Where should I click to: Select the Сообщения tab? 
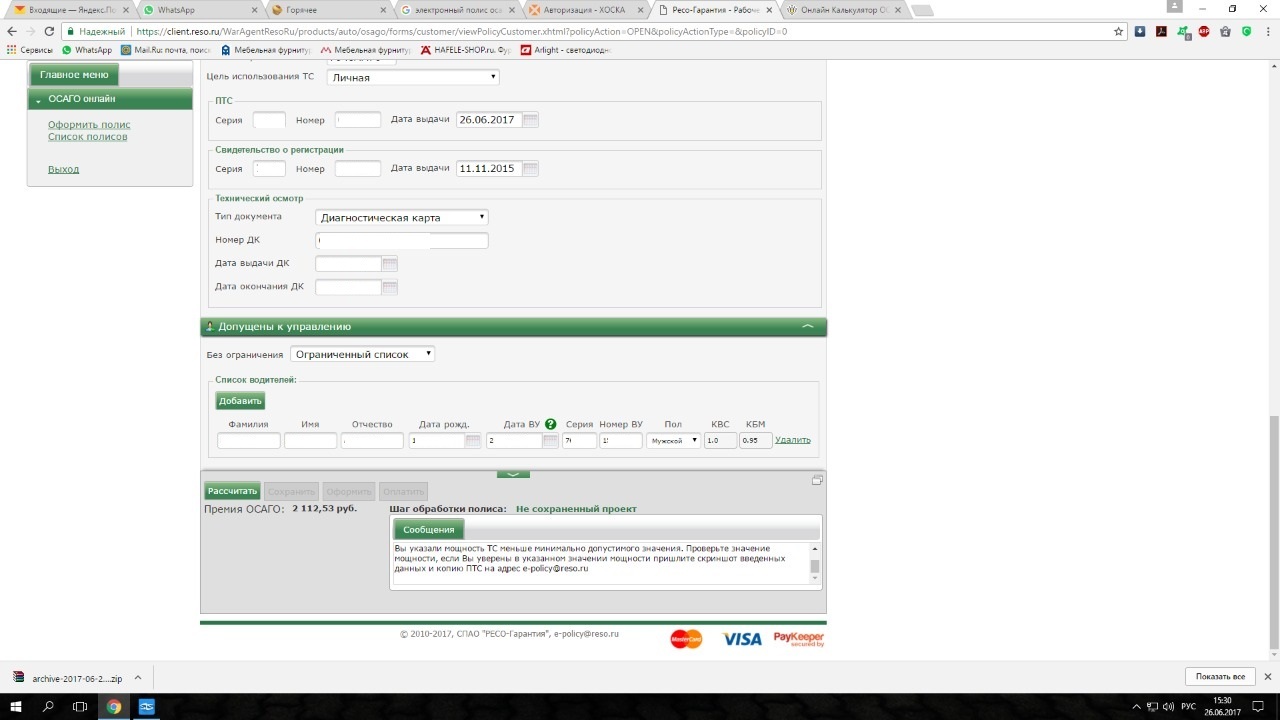pos(429,530)
